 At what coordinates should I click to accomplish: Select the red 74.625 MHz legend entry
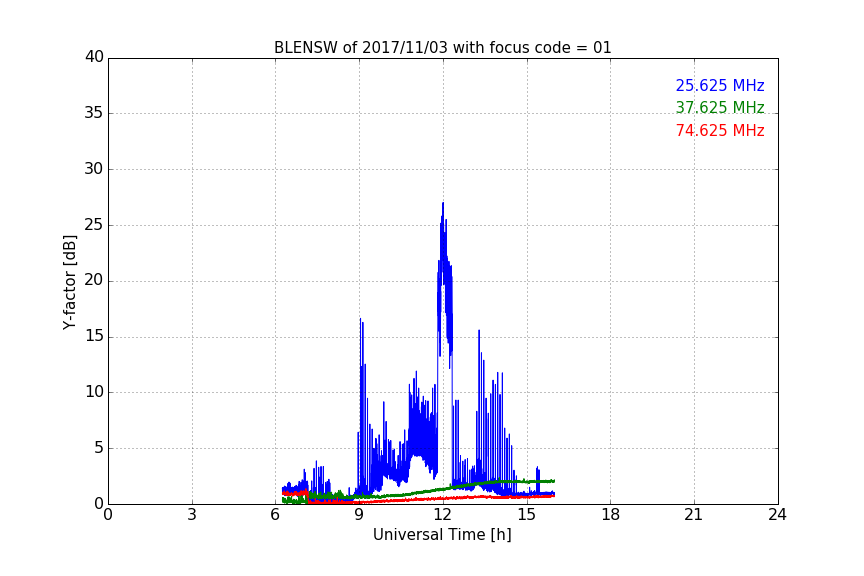pyautogui.click(x=719, y=131)
